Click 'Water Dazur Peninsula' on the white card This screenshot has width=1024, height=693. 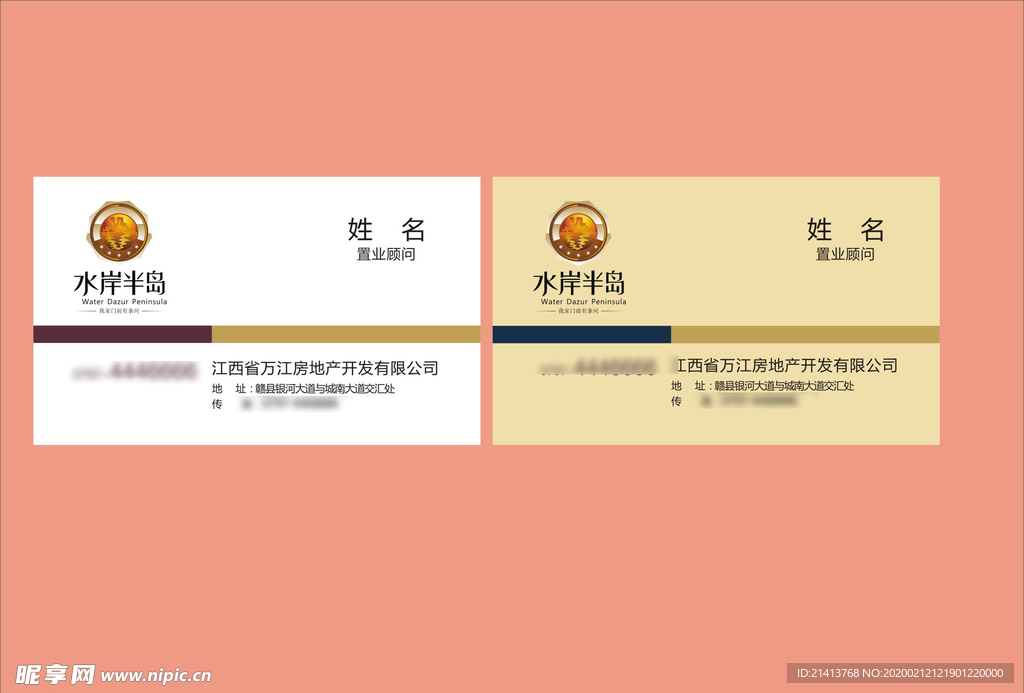tap(124, 302)
